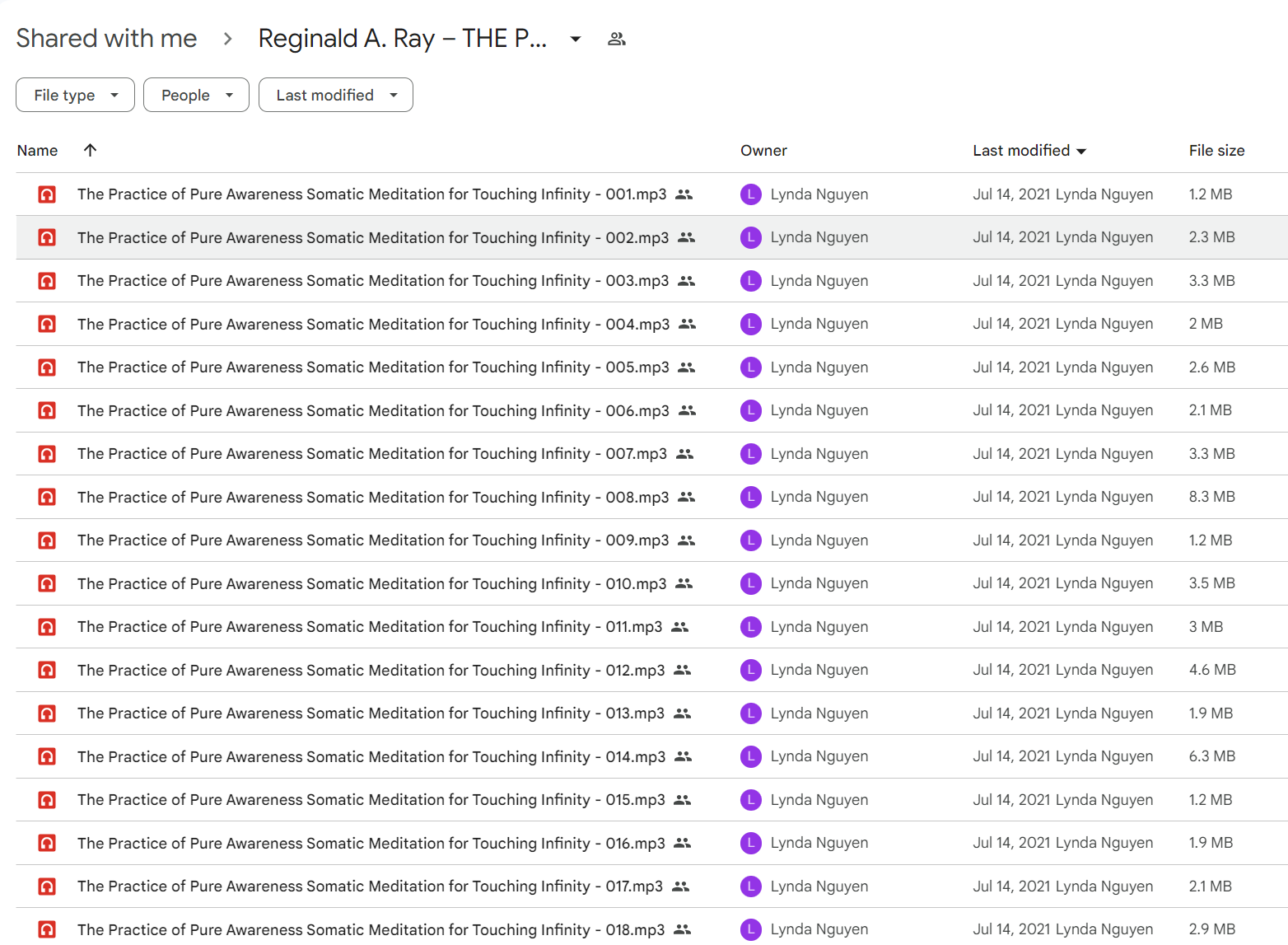Click the audio file icon for 014.mp3

(x=47, y=756)
